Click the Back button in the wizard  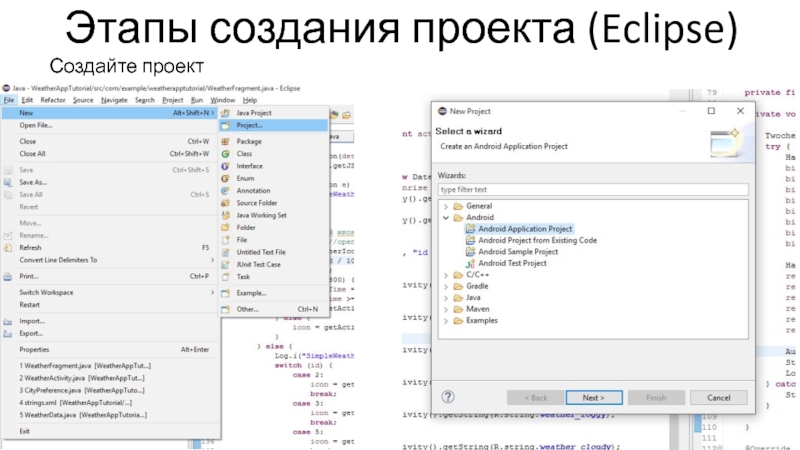[535, 397]
